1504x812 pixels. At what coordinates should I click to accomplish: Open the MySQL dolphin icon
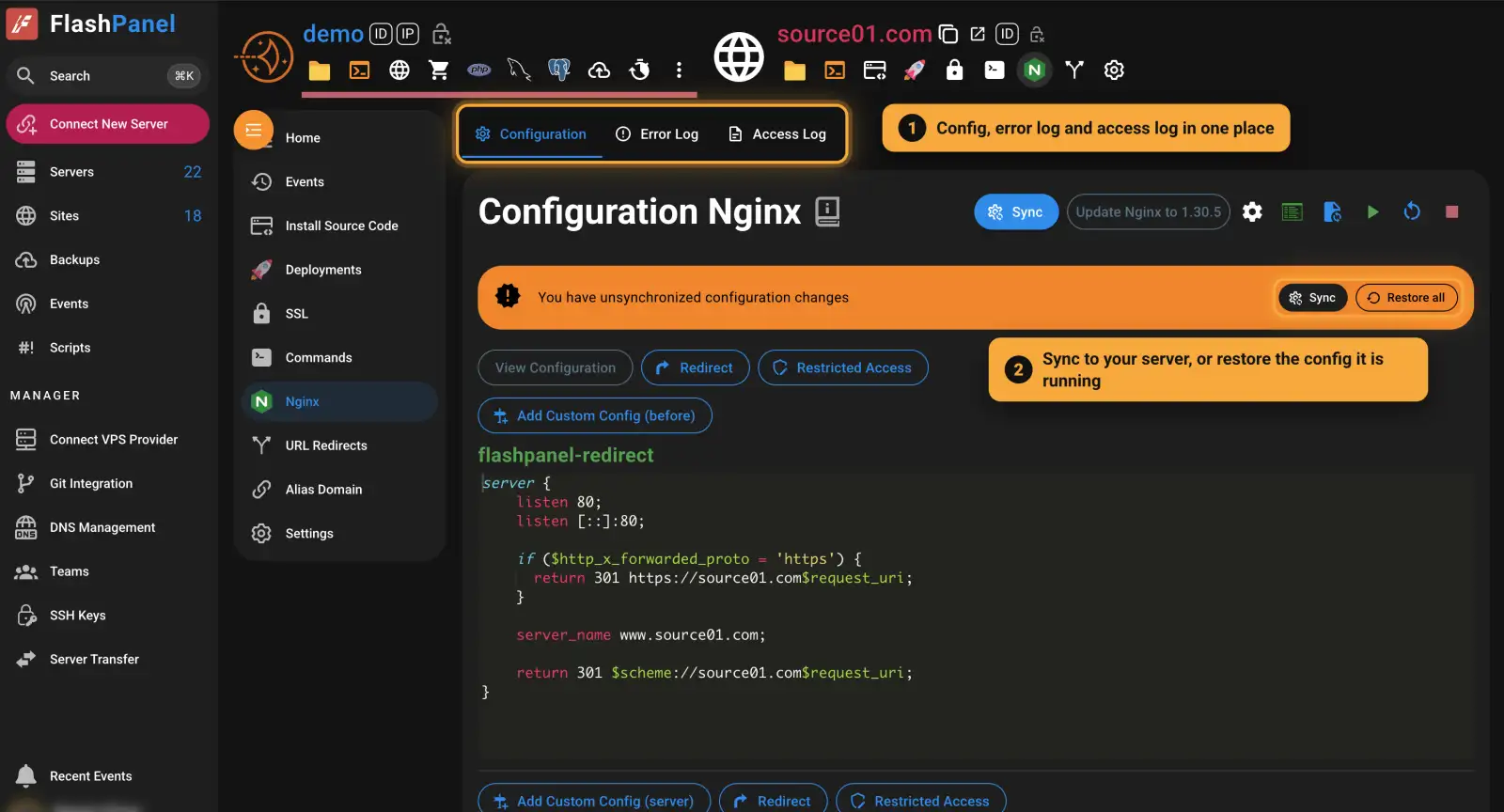(x=519, y=70)
